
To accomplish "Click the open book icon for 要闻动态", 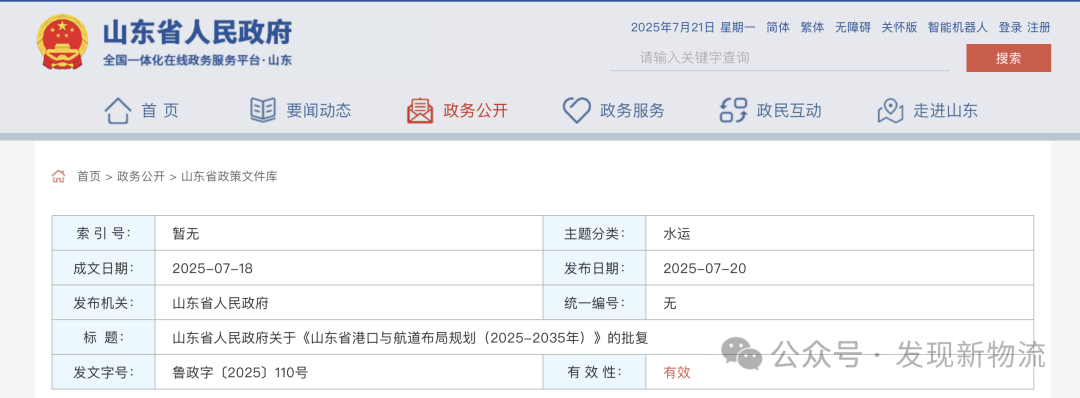I will click(262, 110).
